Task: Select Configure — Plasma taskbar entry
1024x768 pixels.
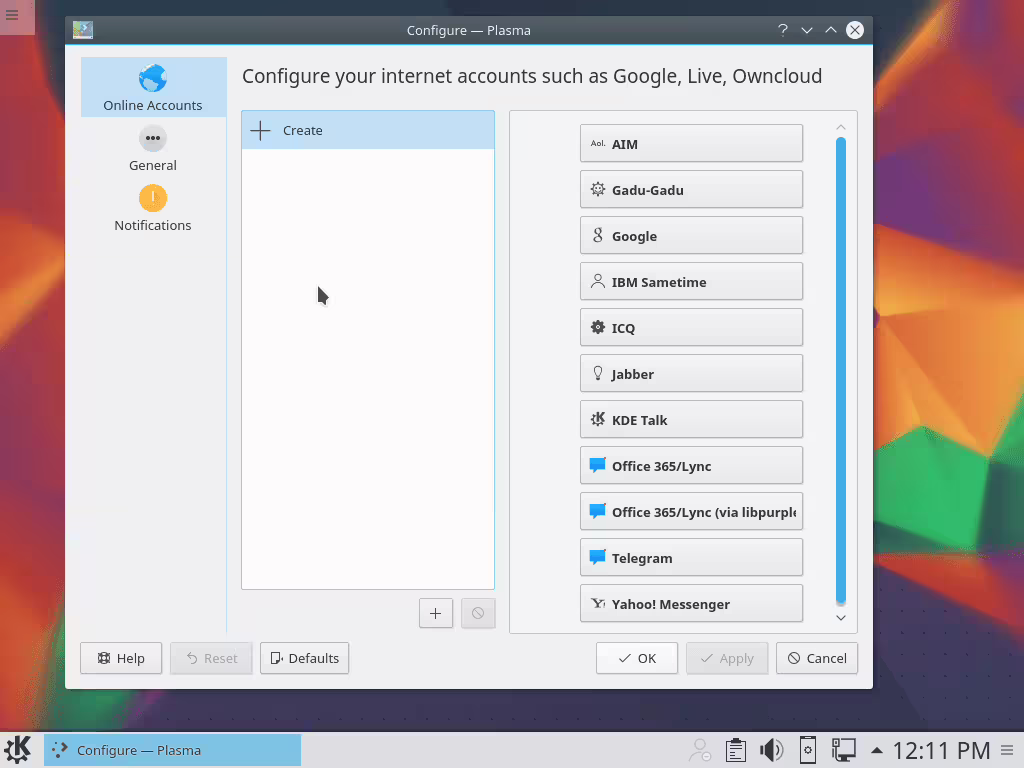Action: point(172,750)
